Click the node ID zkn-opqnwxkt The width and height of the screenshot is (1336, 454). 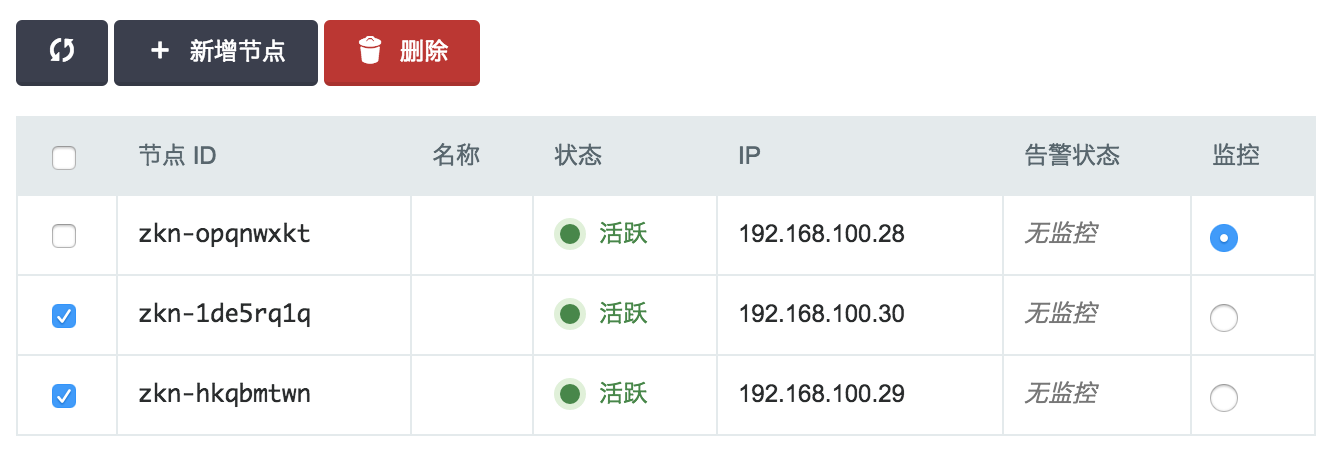coord(225,235)
